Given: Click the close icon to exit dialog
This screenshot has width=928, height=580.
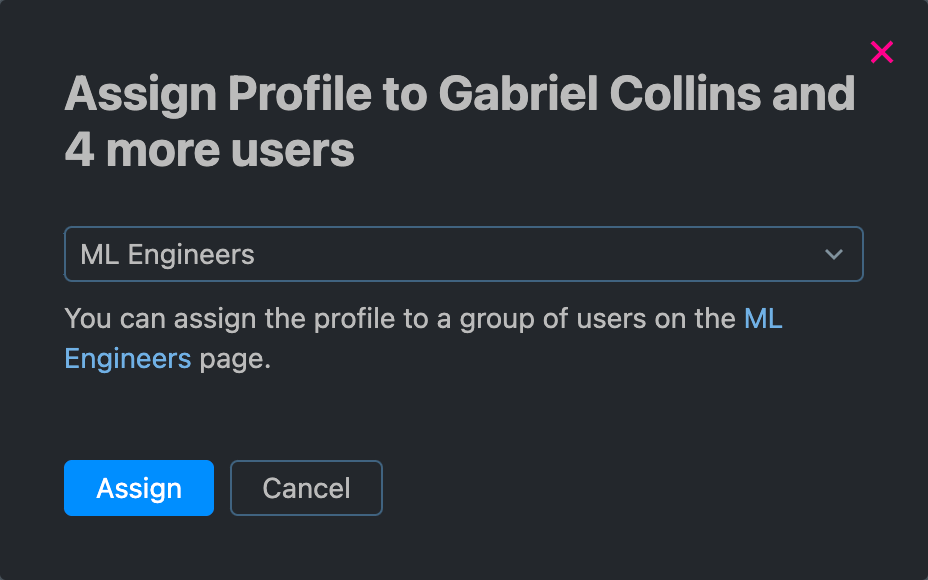Looking at the screenshot, I should click(880, 52).
